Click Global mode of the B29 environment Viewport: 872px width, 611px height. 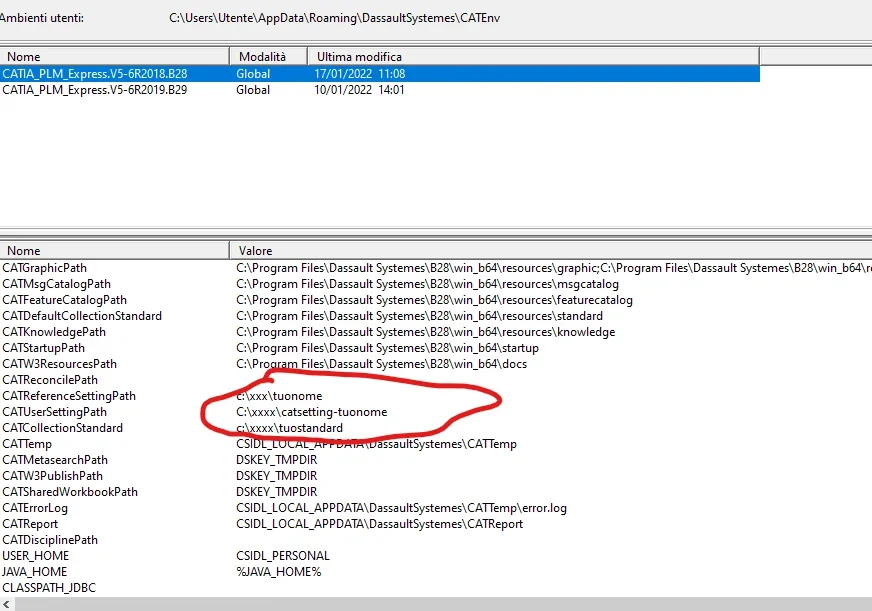point(253,90)
